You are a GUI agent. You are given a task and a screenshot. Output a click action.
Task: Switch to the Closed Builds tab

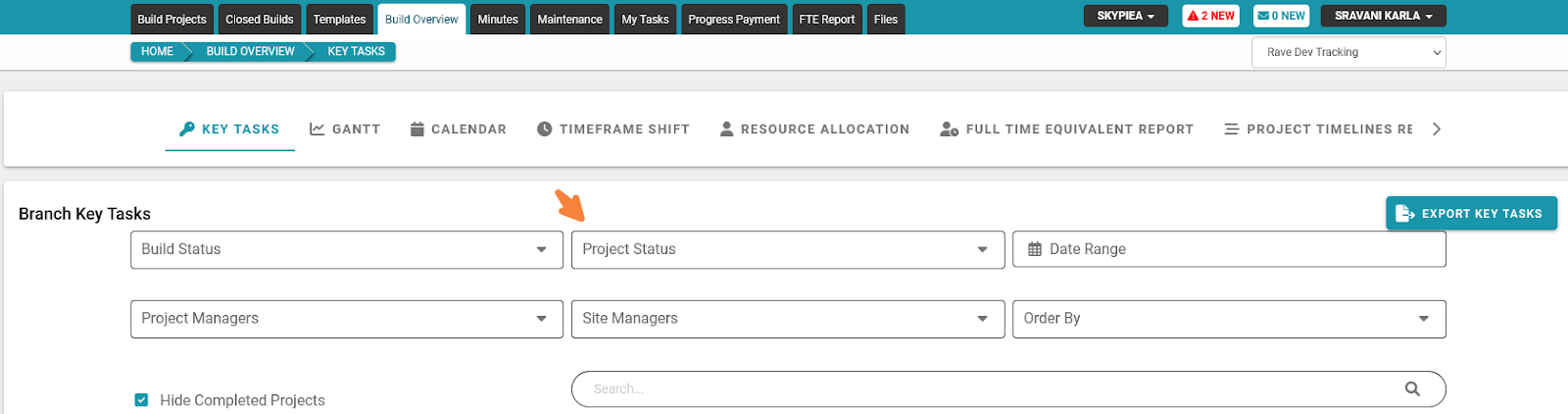point(260,19)
